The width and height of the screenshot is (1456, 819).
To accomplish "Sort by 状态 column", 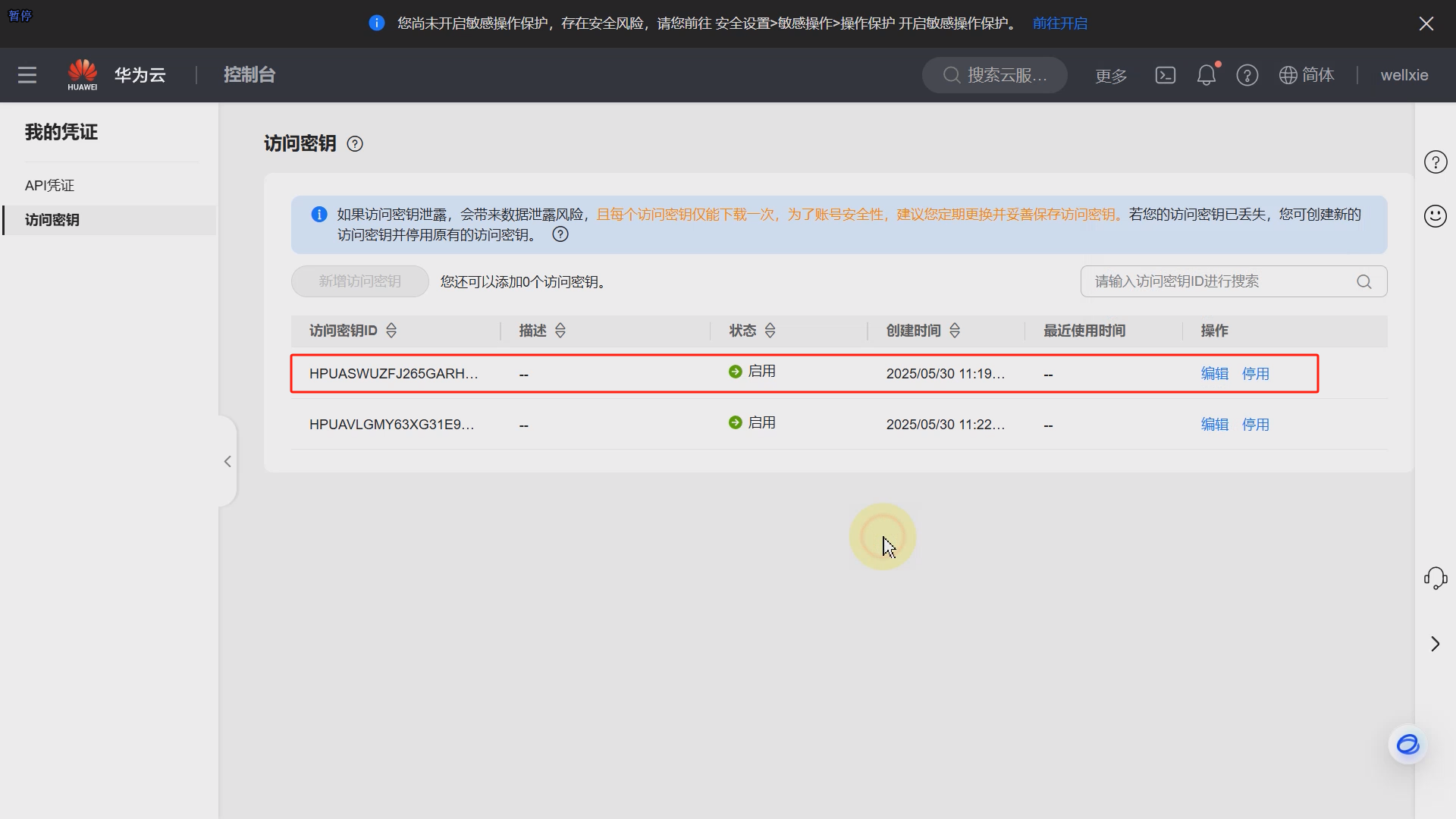I will [770, 331].
